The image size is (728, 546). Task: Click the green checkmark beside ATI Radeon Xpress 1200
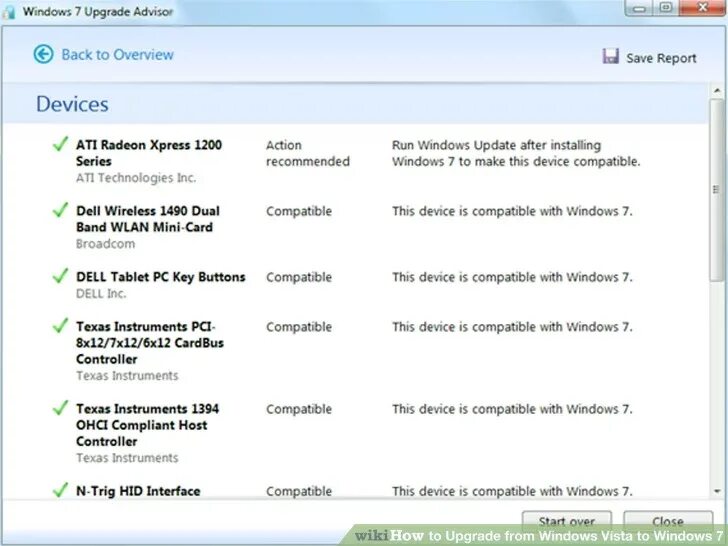pos(60,144)
